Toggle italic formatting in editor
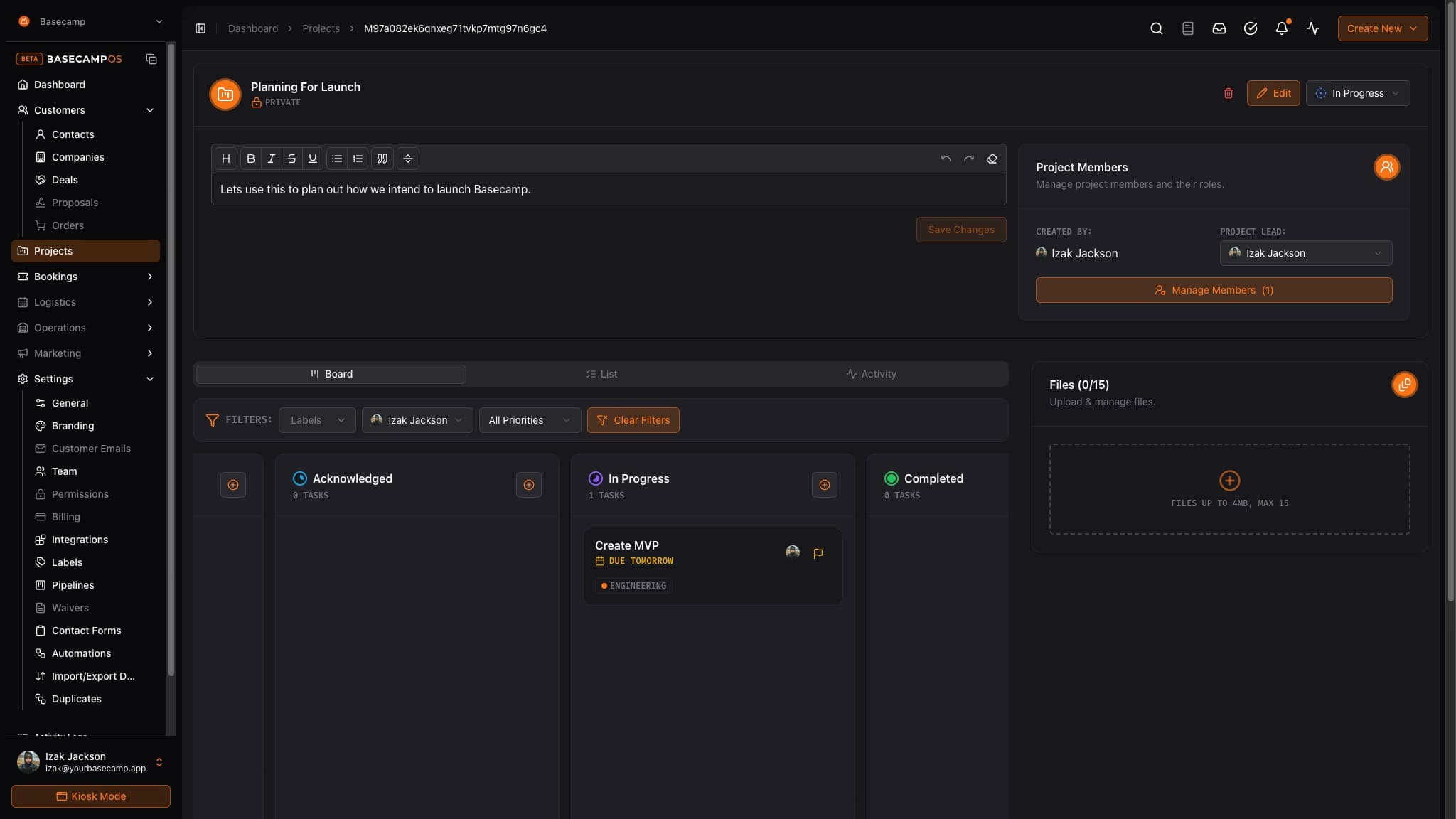Image resolution: width=1456 pixels, height=819 pixels. click(271, 159)
